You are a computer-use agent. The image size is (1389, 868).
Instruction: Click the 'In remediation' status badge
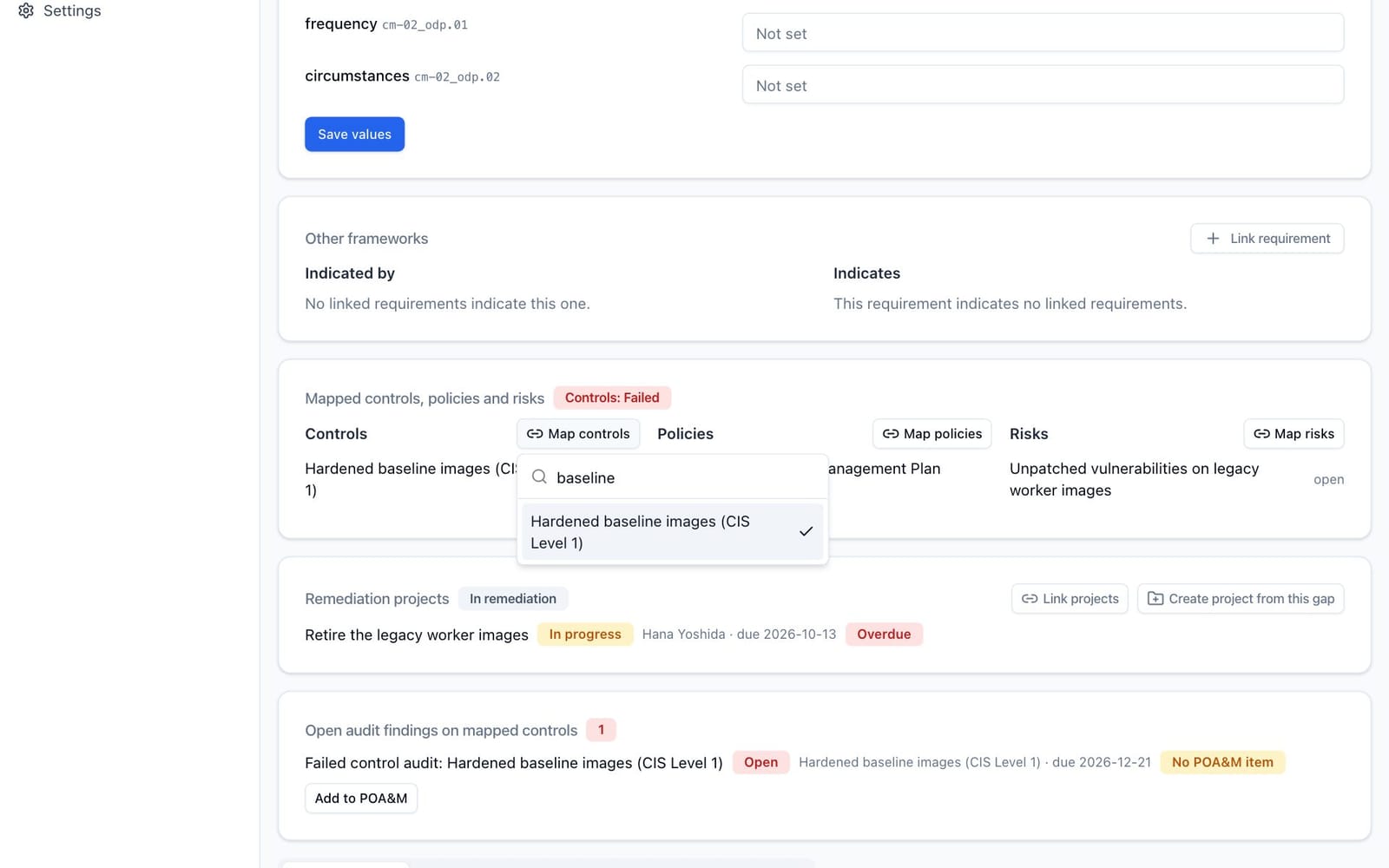(x=513, y=598)
